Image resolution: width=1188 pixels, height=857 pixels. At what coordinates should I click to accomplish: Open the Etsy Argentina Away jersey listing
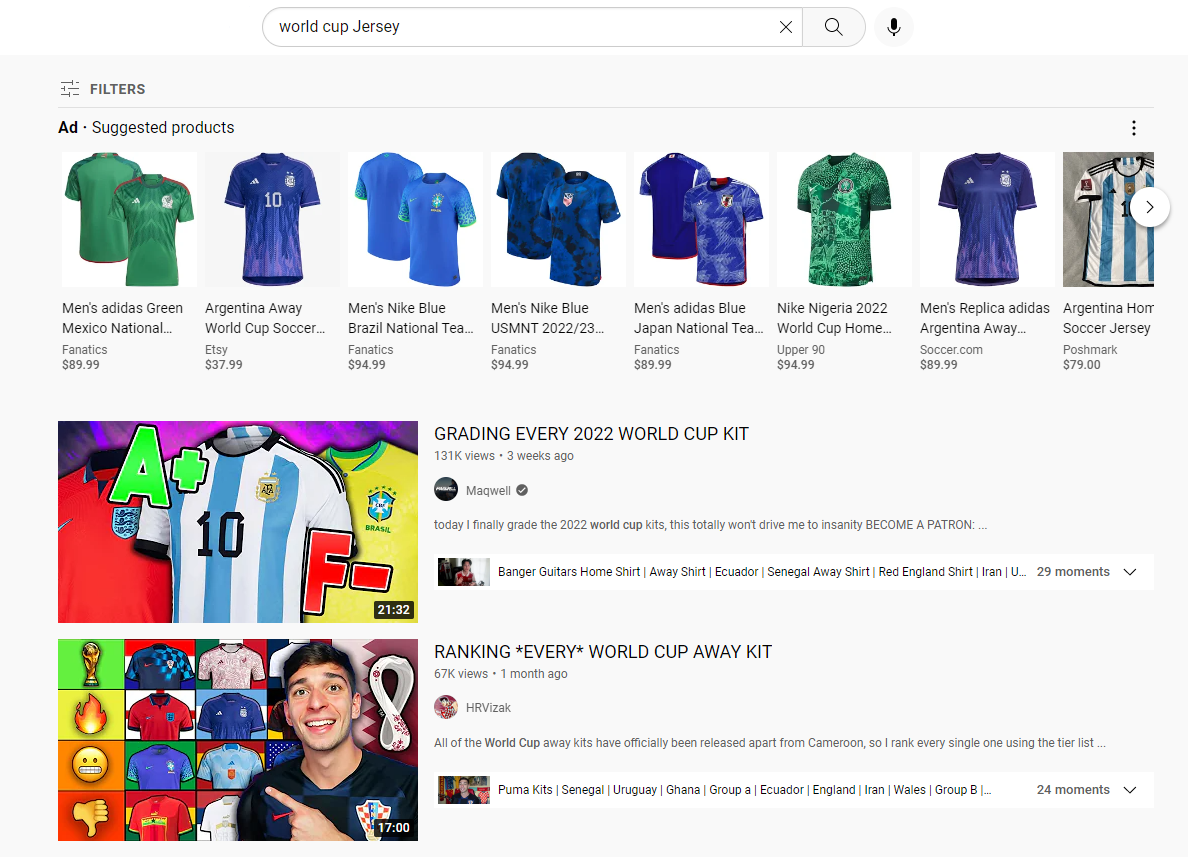[272, 220]
